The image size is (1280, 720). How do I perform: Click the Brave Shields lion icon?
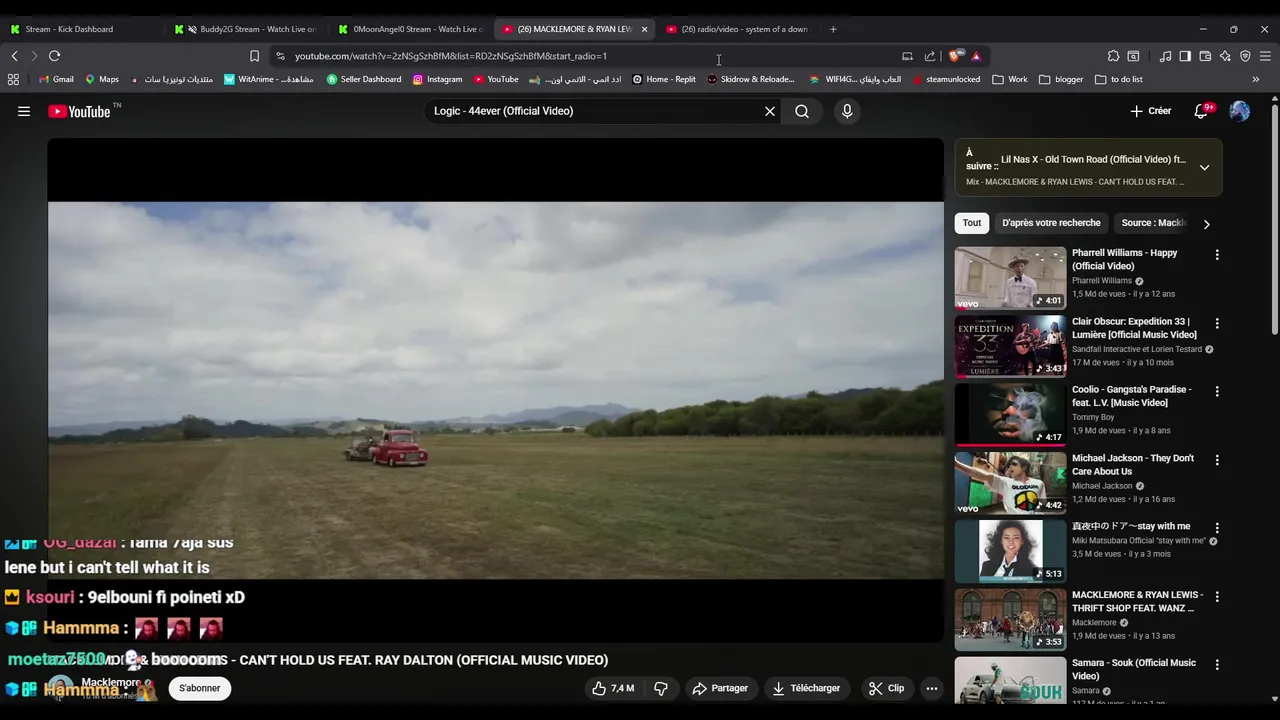pyautogui.click(x=954, y=56)
